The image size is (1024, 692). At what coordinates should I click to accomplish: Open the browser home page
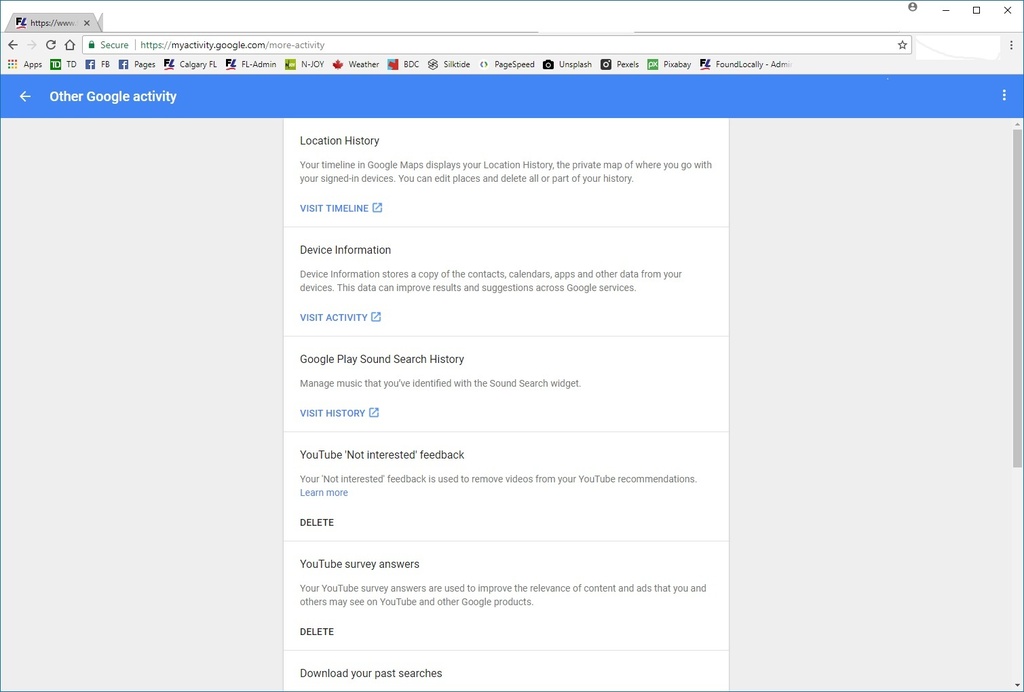coord(70,45)
